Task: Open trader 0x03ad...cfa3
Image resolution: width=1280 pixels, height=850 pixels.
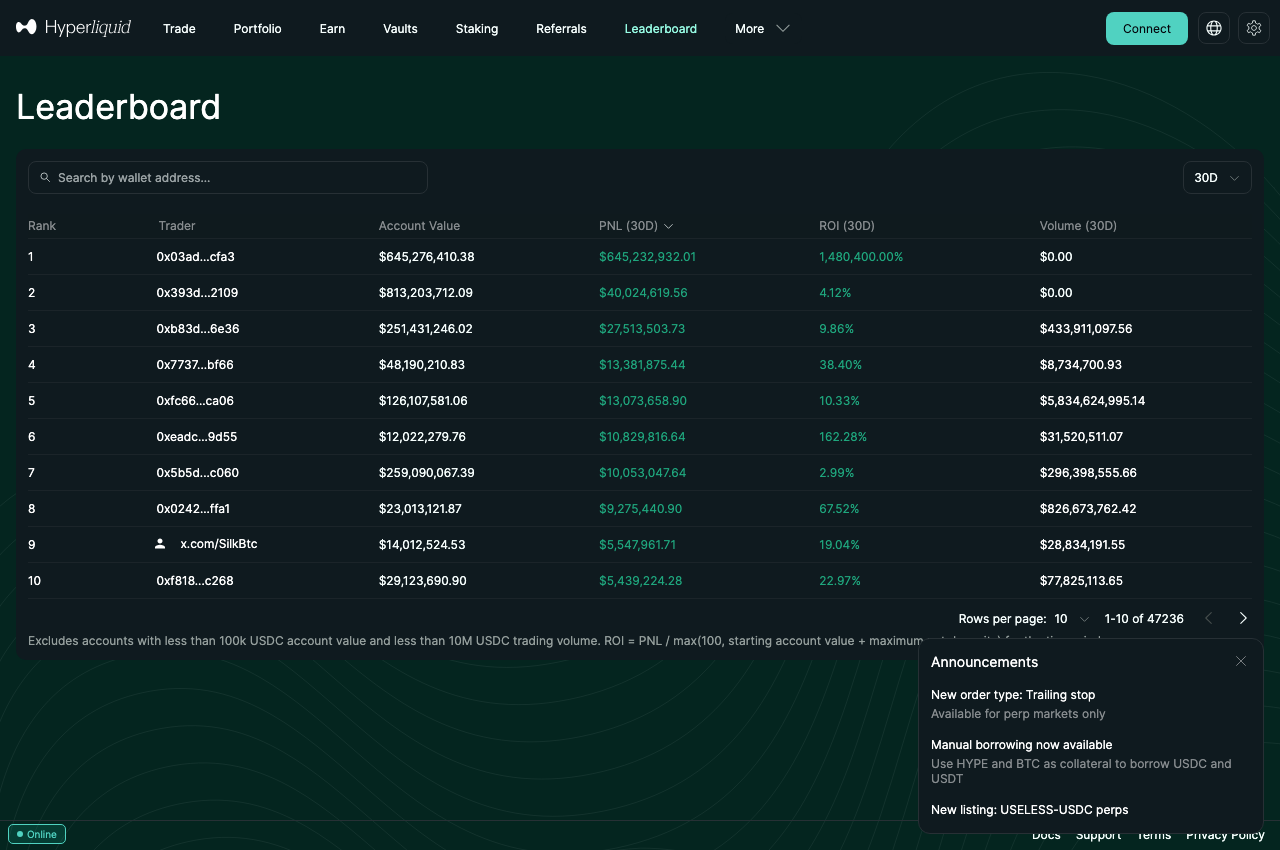Action: 195,257
